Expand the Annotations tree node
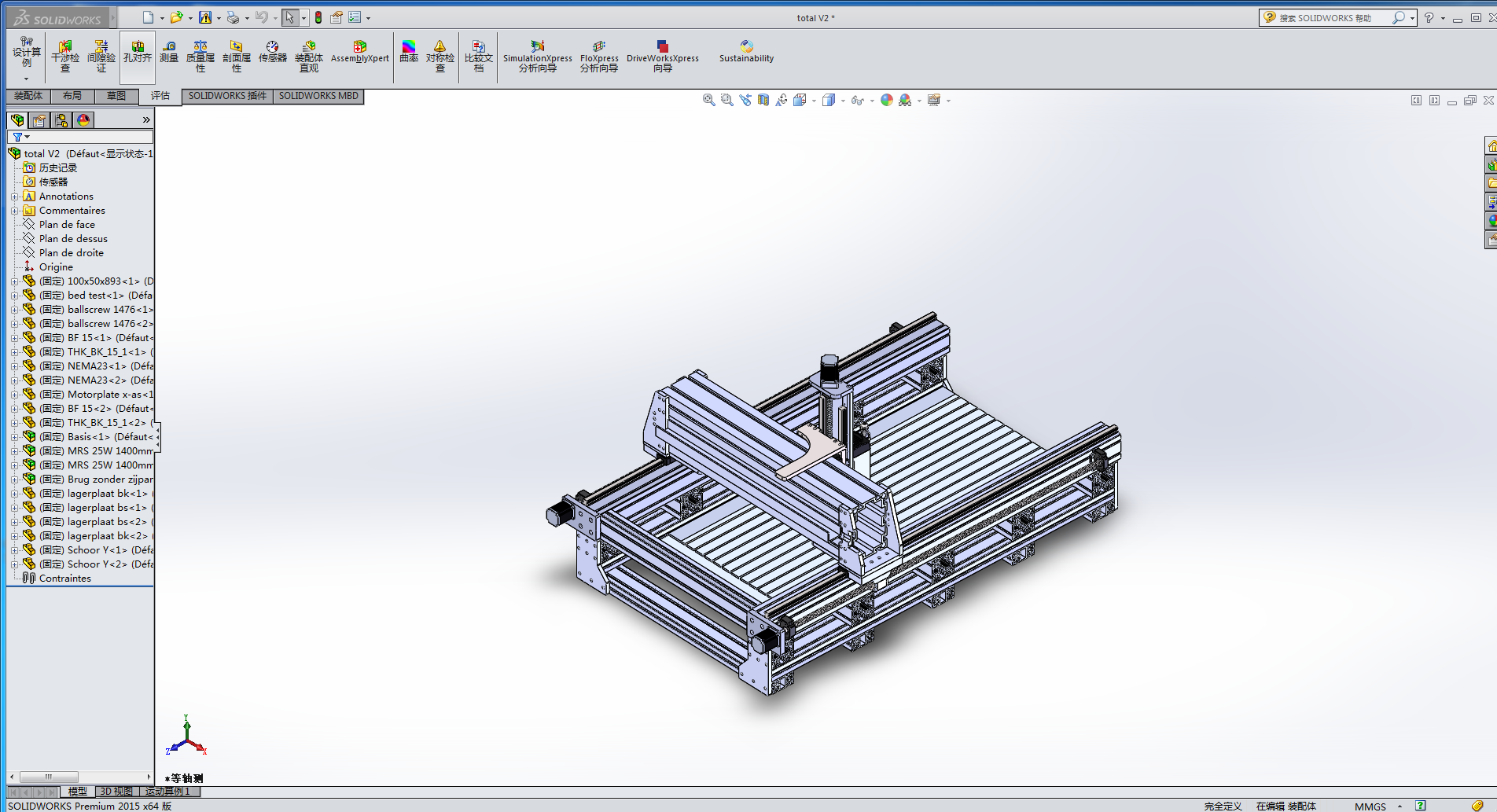This screenshot has width=1497, height=812. 14,197
